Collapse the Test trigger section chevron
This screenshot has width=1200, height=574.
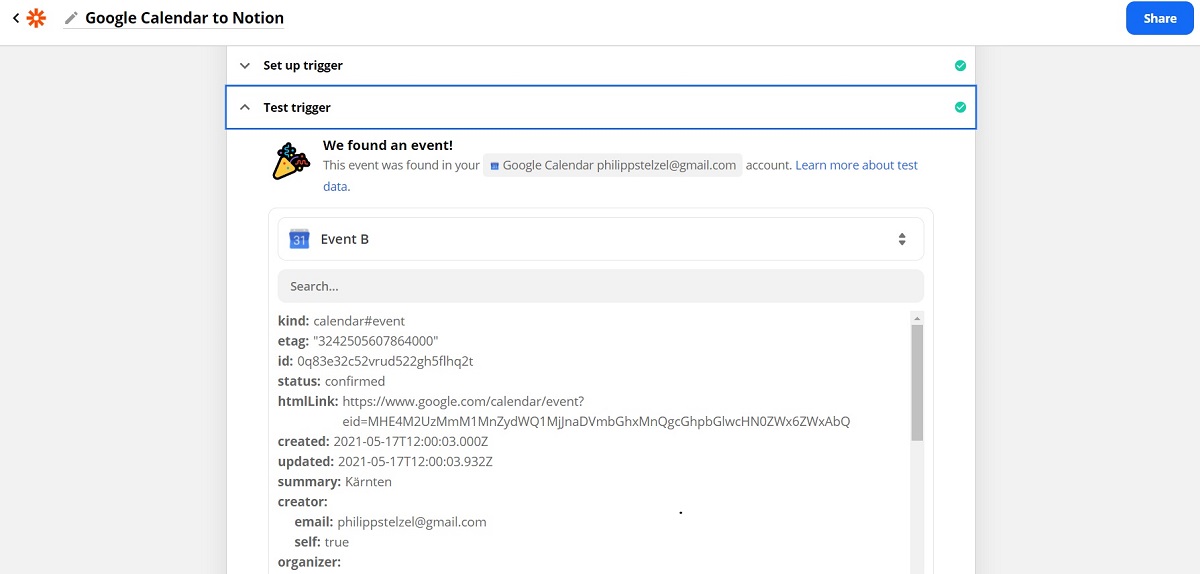pyautogui.click(x=245, y=108)
